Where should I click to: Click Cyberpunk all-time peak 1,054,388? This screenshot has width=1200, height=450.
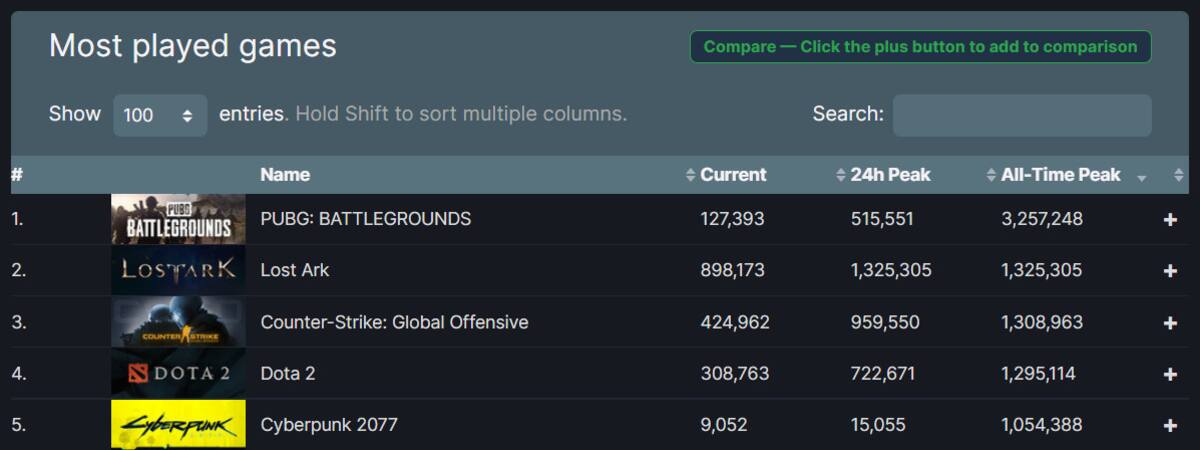tap(1042, 426)
